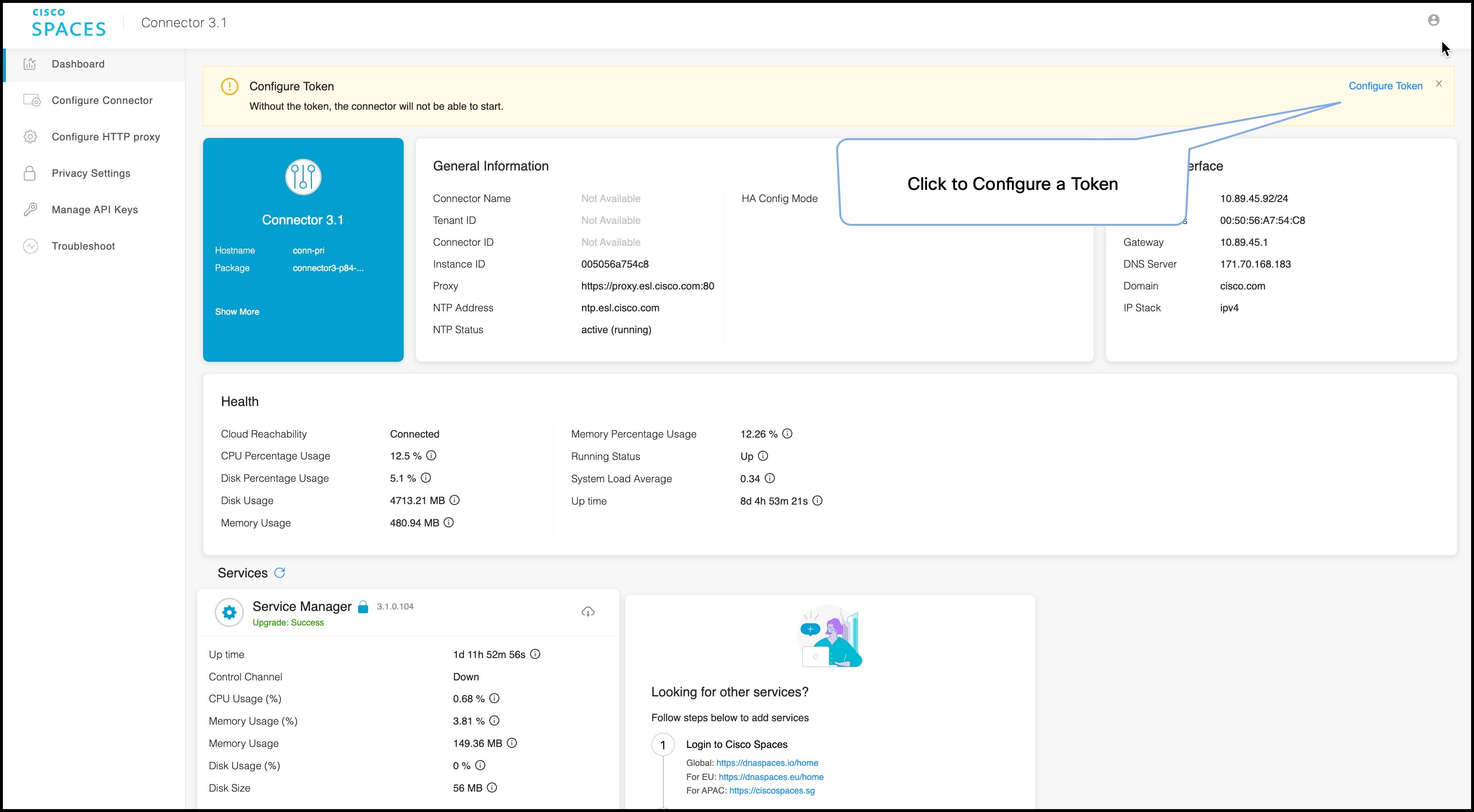Click the warning icon in Configure Token banner
The image size is (1474, 812).
pyautogui.click(x=229, y=86)
